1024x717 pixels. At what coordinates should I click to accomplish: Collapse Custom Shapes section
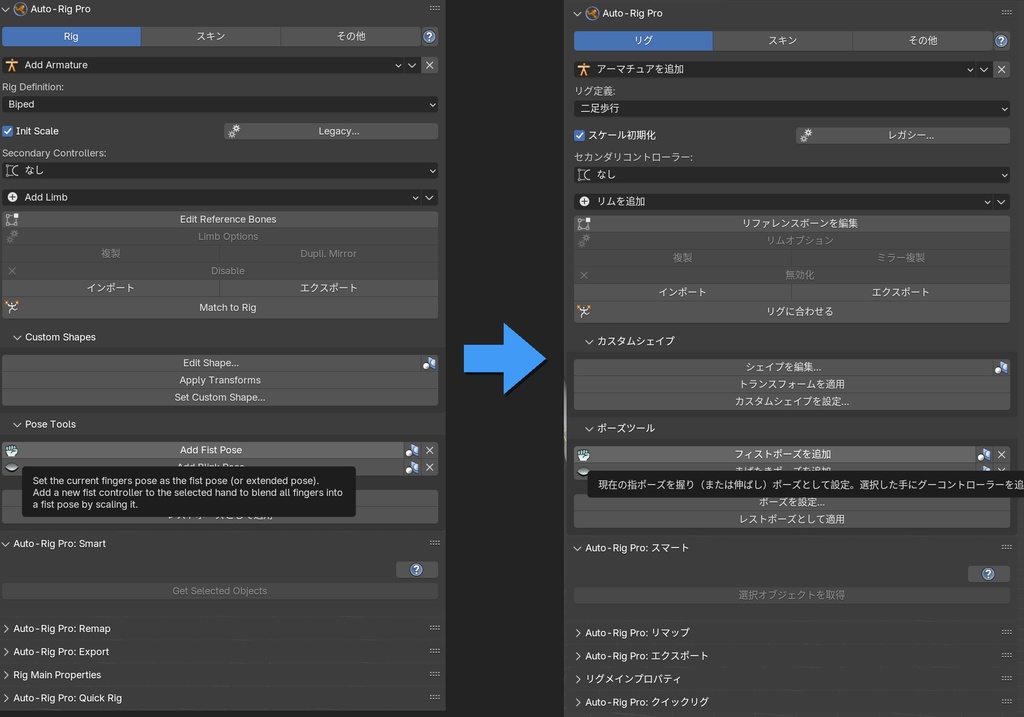tap(18, 337)
